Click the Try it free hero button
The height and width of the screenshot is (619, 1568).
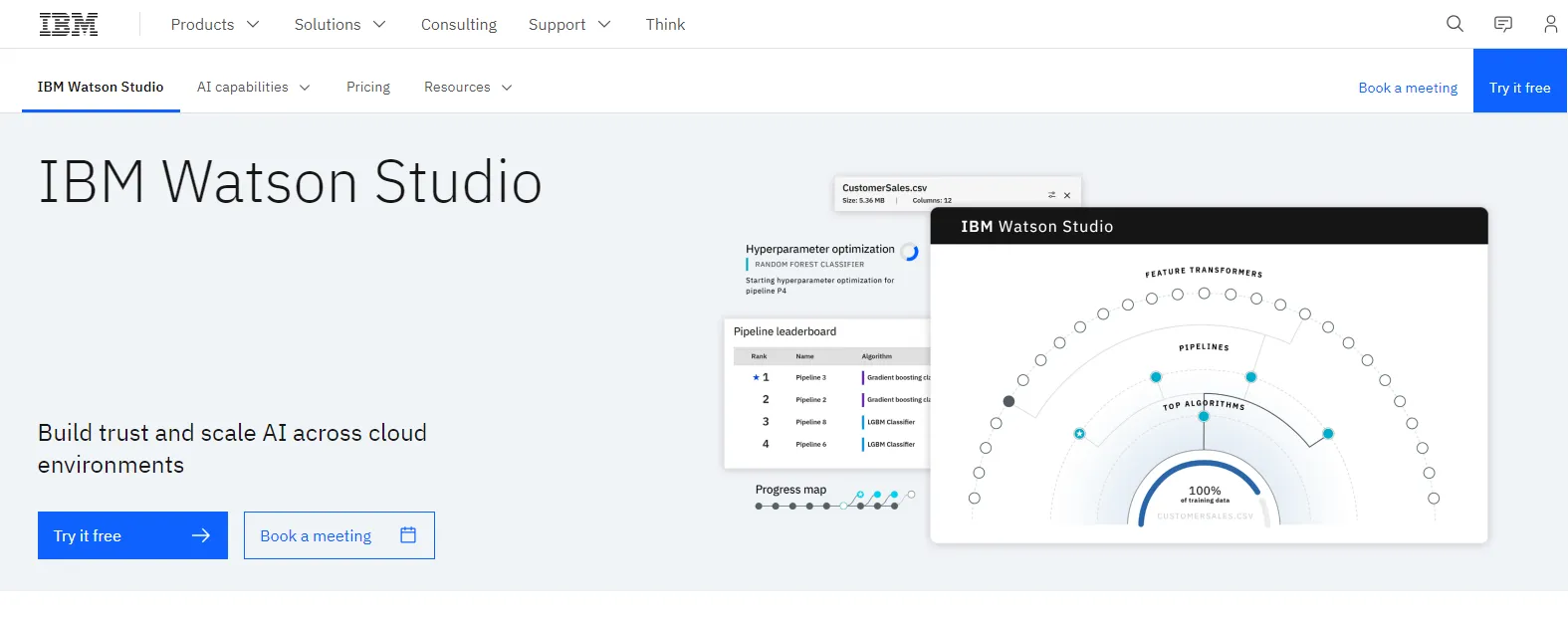tap(132, 535)
